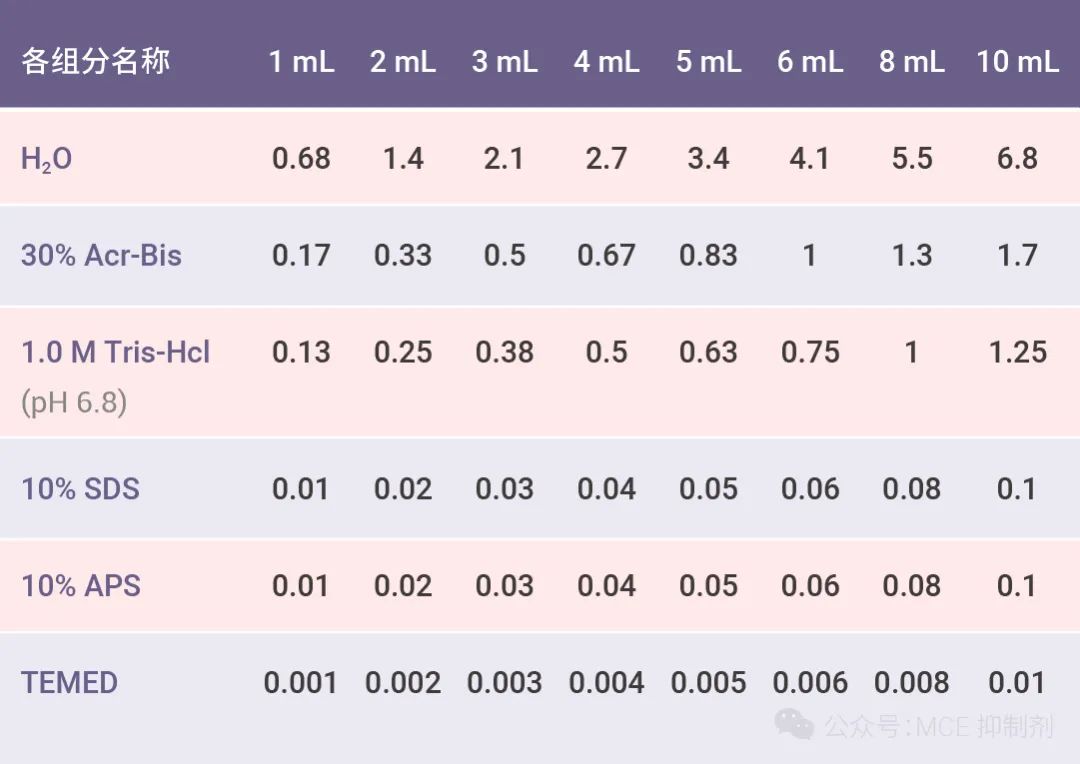Select the TEMED value 0.004
The width and height of the screenshot is (1080, 764).
click(x=606, y=683)
